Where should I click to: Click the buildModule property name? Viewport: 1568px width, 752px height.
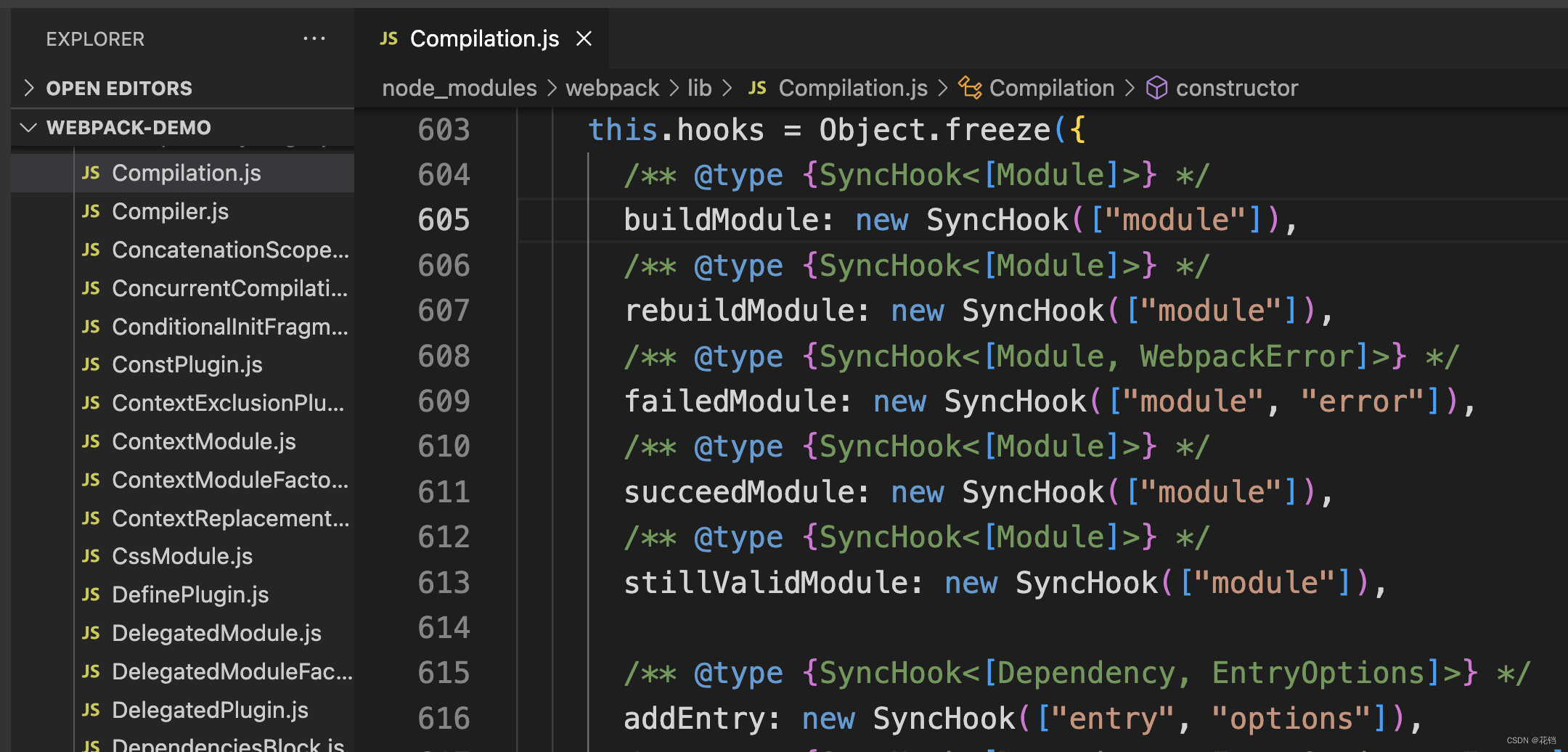tap(720, 220)
